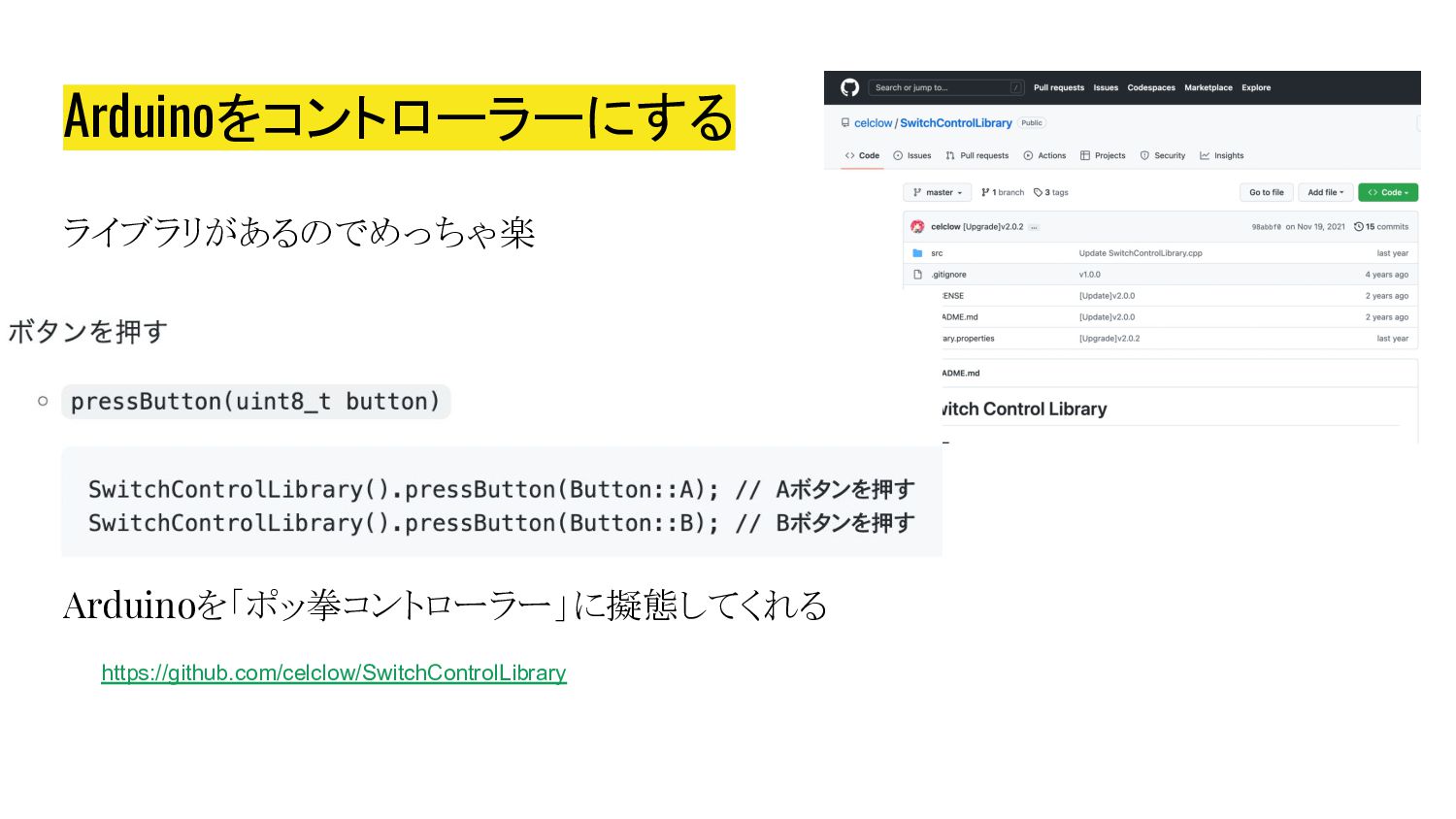Select the Insights repository tab

pyautogui.click(x=1222, y=155)
